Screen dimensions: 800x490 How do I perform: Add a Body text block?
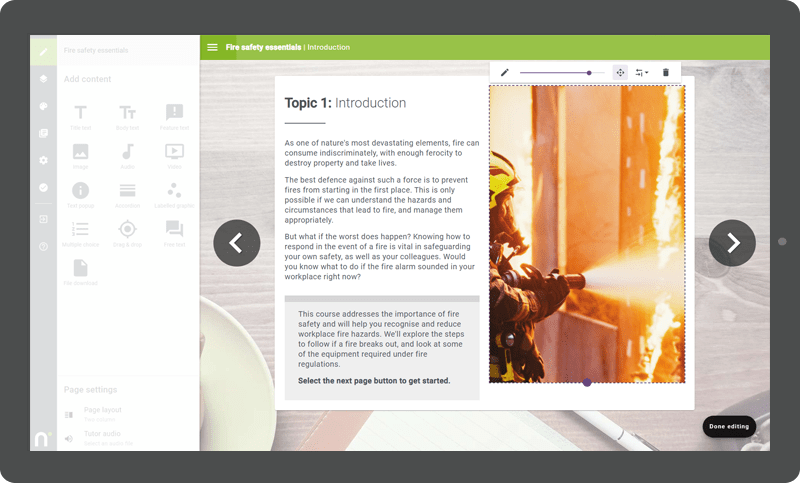click(127, 115)
